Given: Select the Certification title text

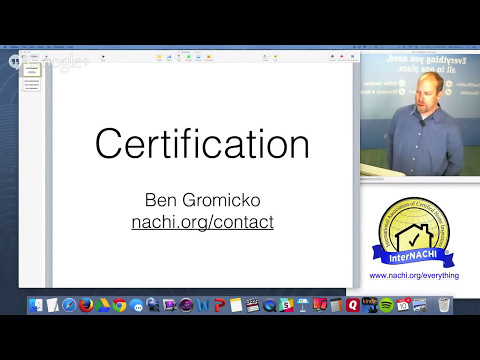Looking at the screenshot, I should 202,143.
